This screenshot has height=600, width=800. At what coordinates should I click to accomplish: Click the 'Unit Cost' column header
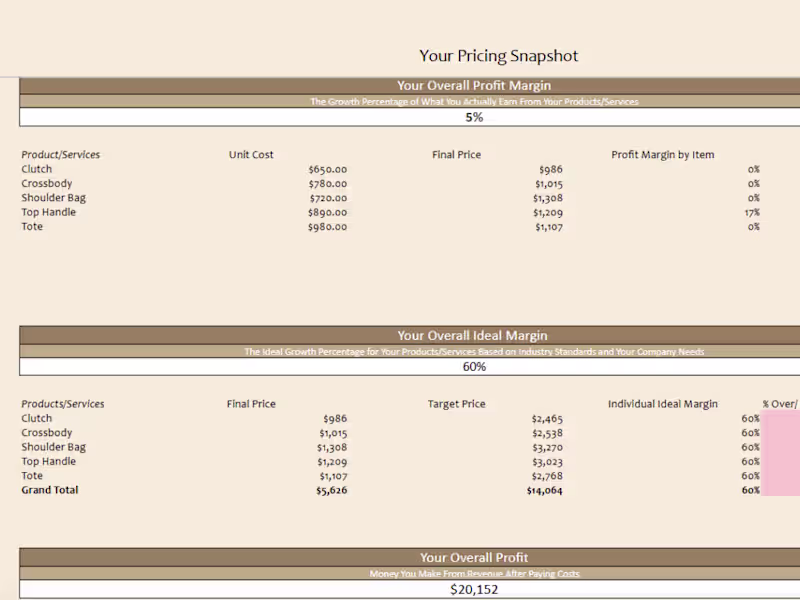251,155
